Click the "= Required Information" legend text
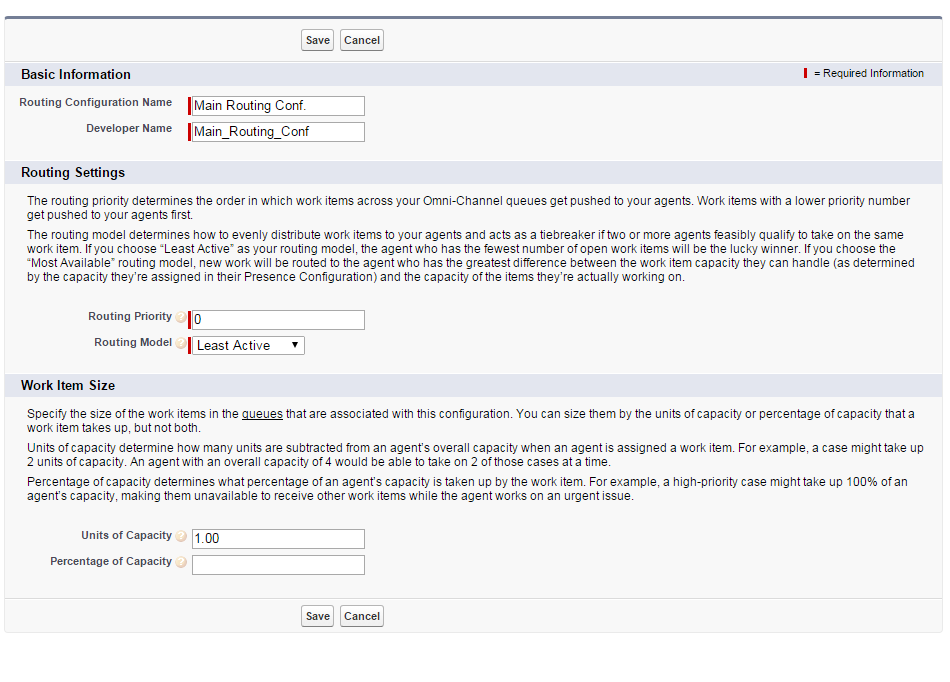Viewport: 950px width, 682px height. pos(869,73)
